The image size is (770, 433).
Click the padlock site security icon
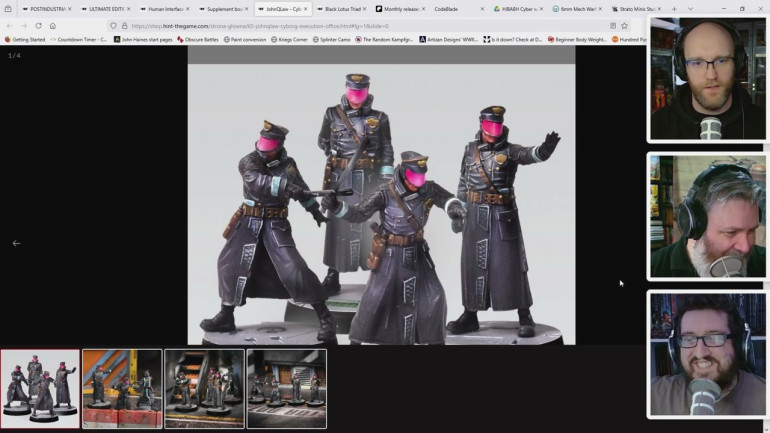(x=124, y=25)
